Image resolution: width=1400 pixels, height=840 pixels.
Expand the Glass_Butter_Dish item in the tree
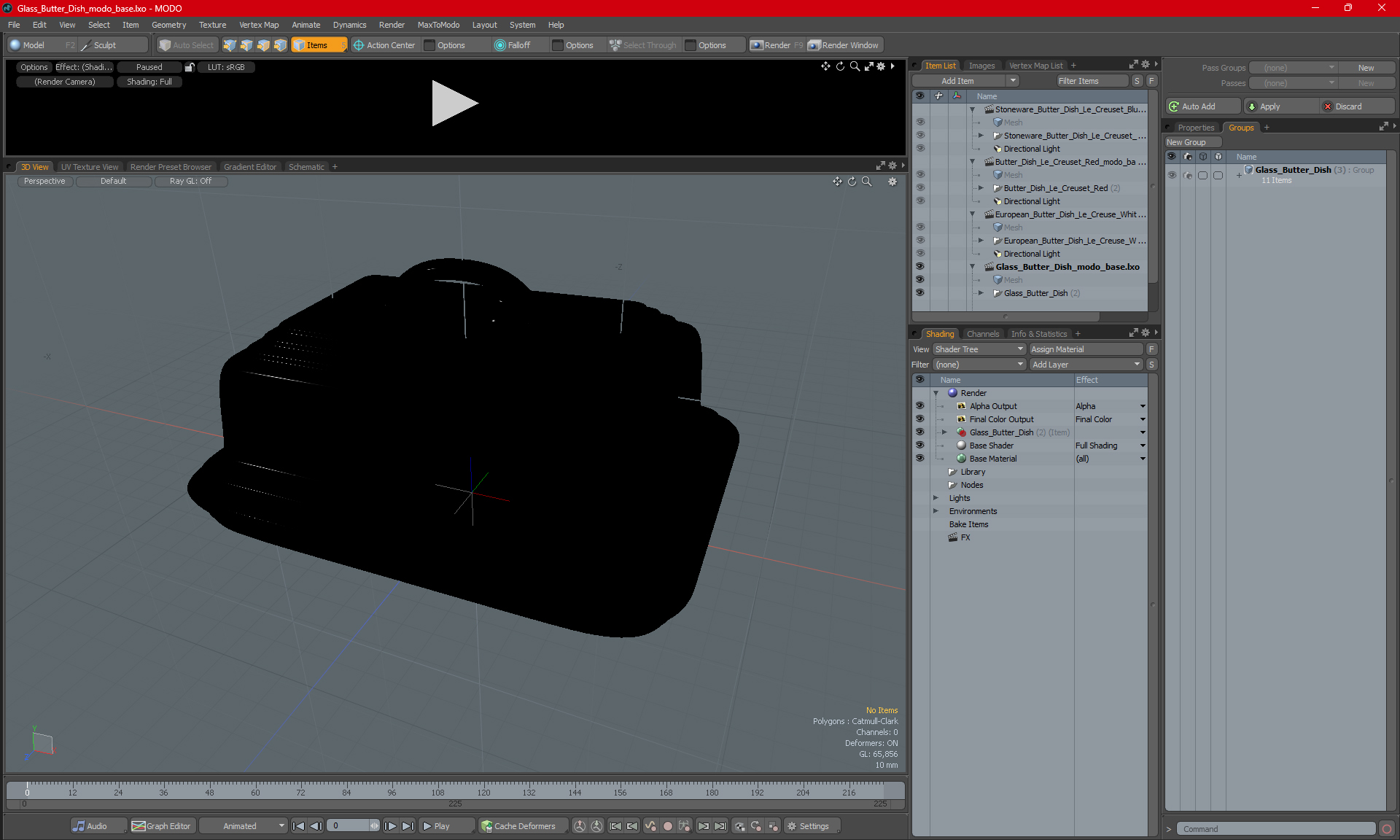(x=981, y=293)
